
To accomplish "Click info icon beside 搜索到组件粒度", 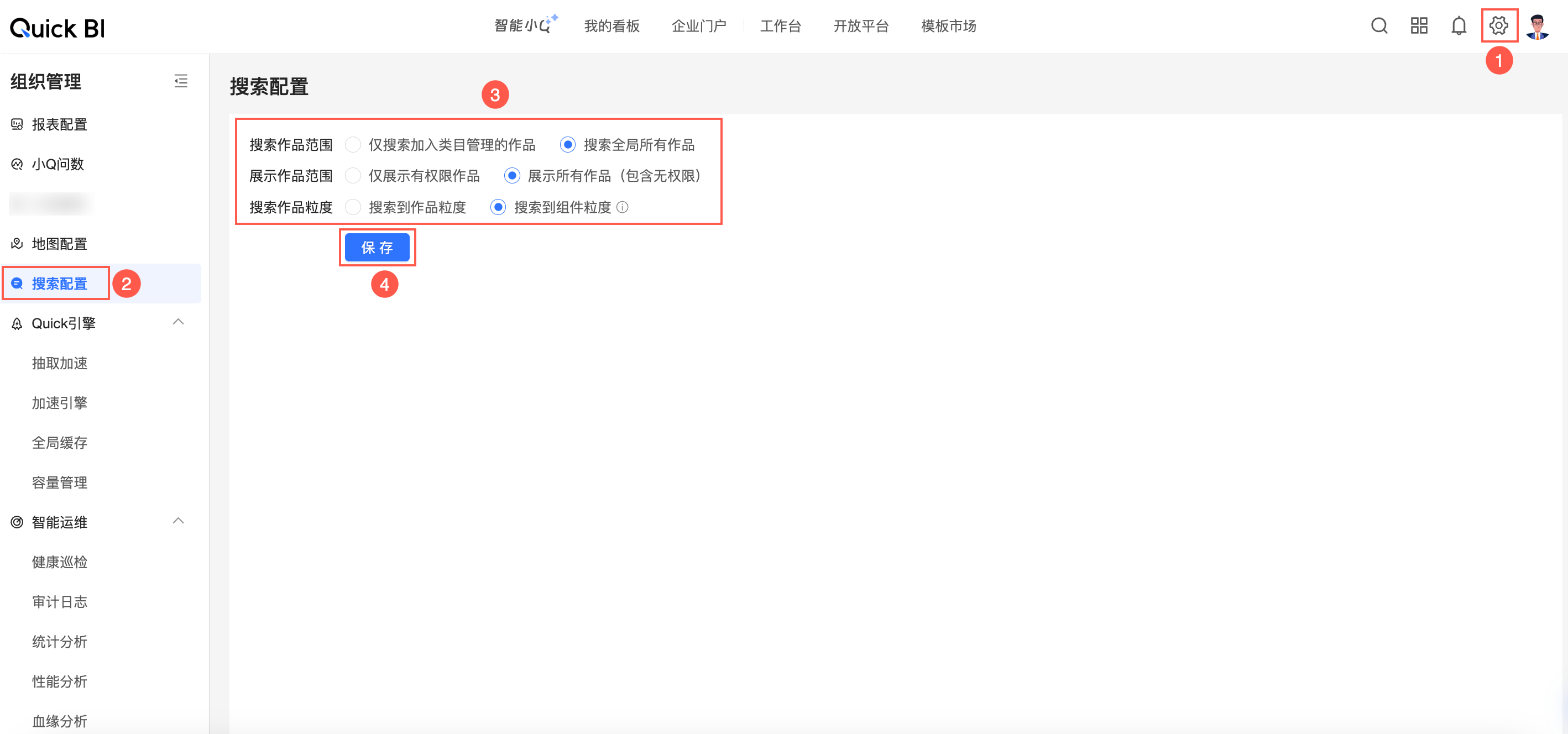I will (622, 207).
